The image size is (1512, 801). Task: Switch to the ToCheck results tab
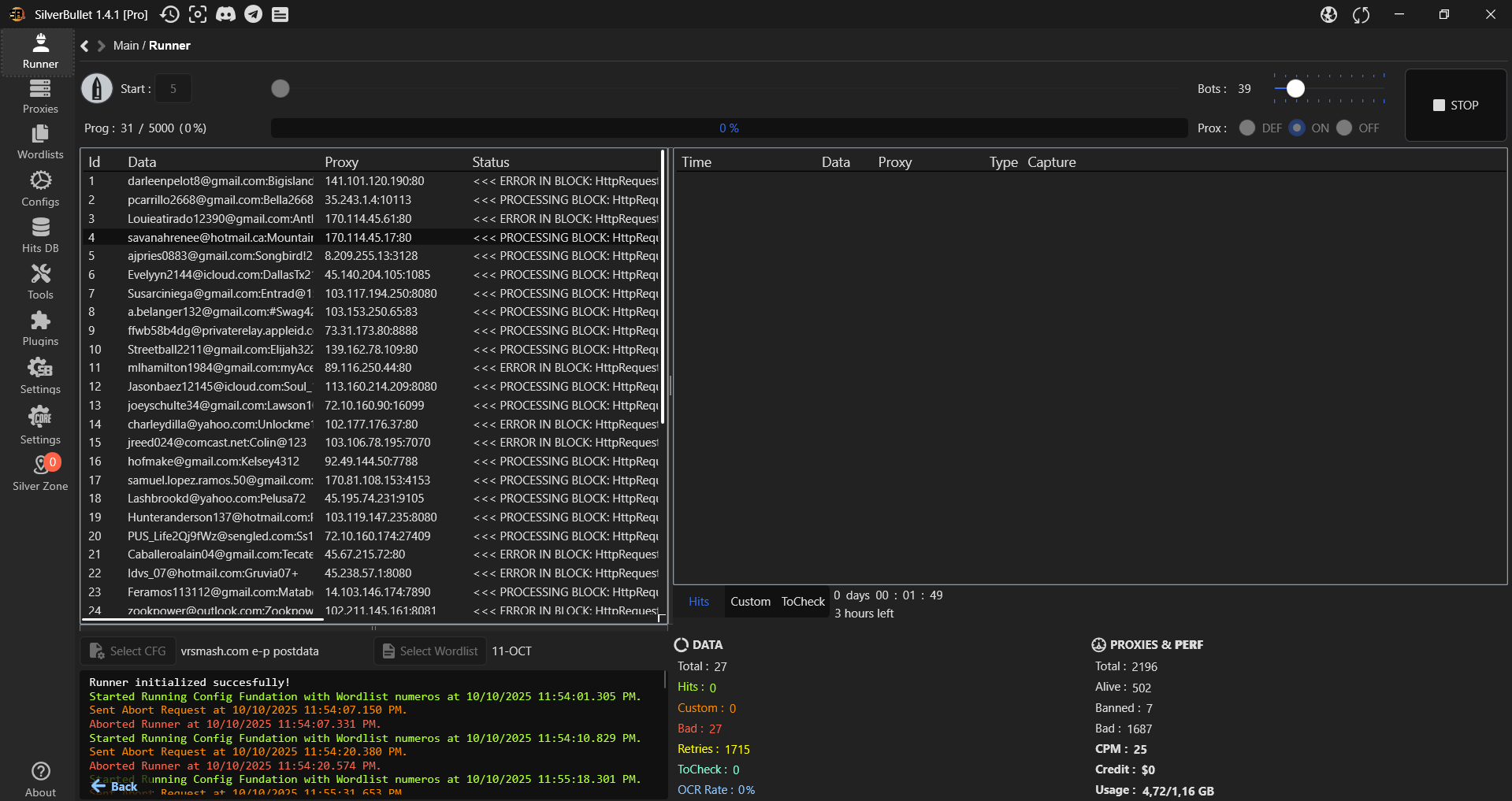[x=803, y=602]
